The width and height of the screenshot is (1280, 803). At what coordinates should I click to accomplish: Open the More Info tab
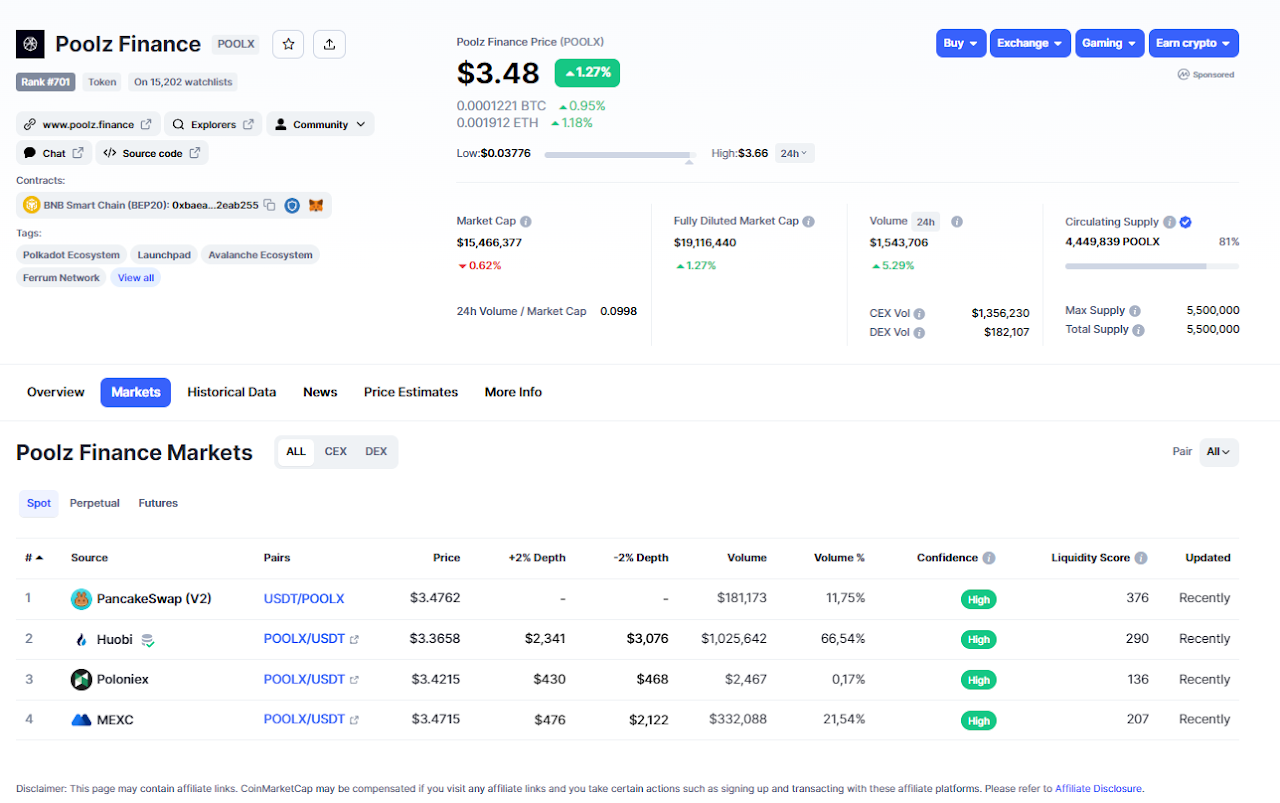[x=513, y=392]
